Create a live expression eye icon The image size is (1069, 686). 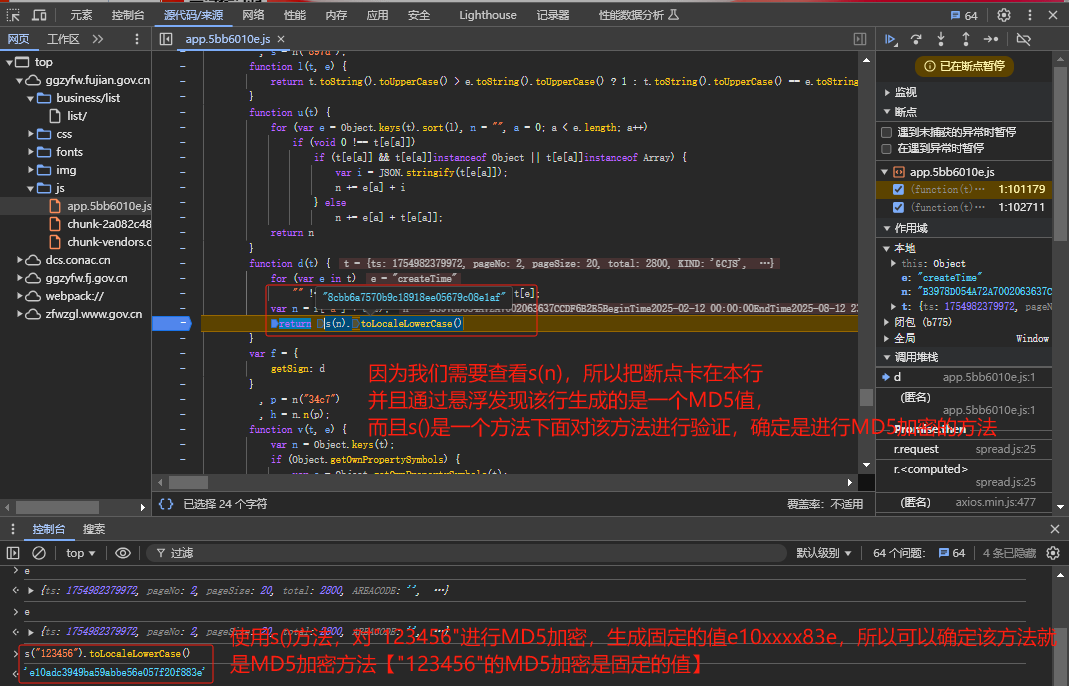(x=123, y=553)
